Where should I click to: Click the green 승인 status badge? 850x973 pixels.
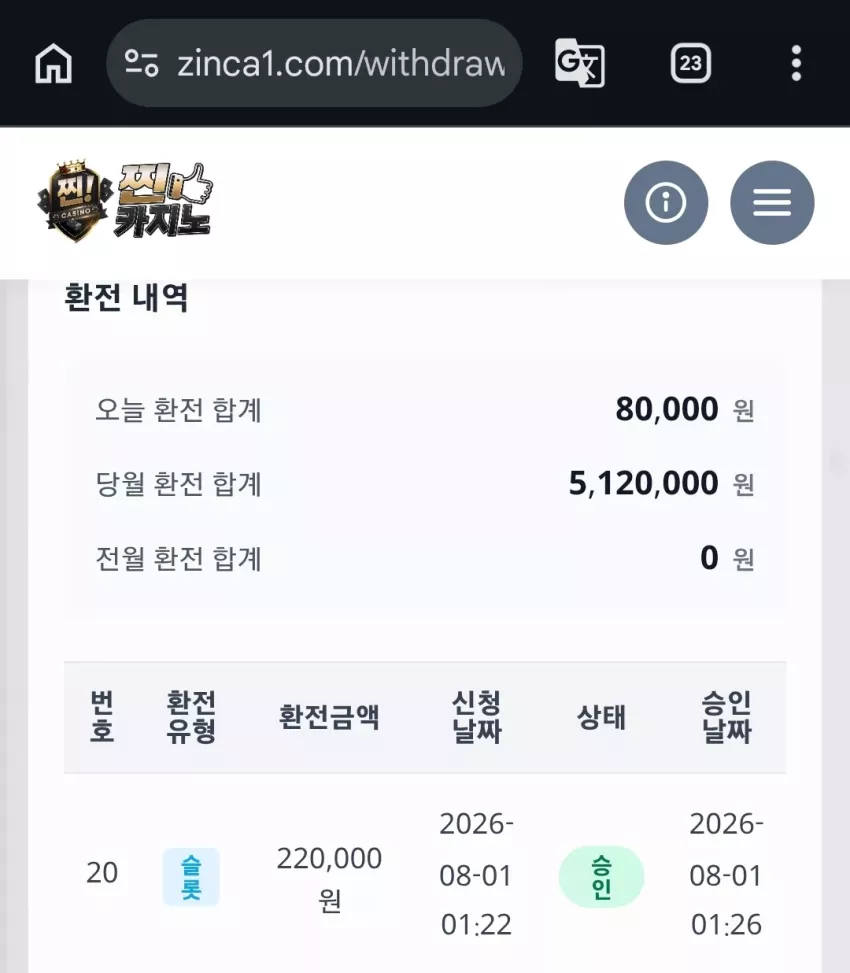[x=601, y=877]
